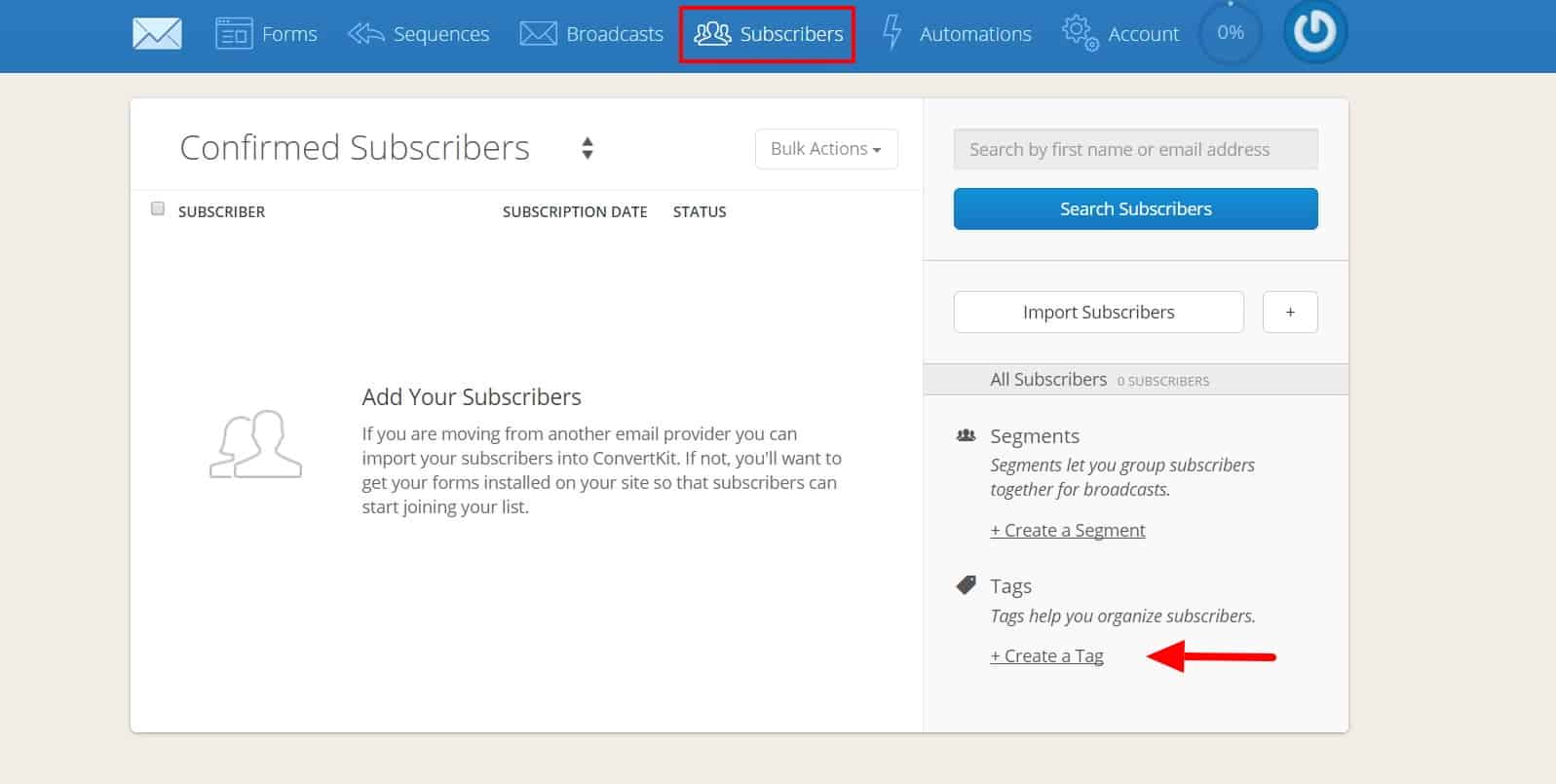Screen dimensions: 1556x784
Task: Click the Create a Tag link
Action: pyautogui.click(x=1046, y=655)
